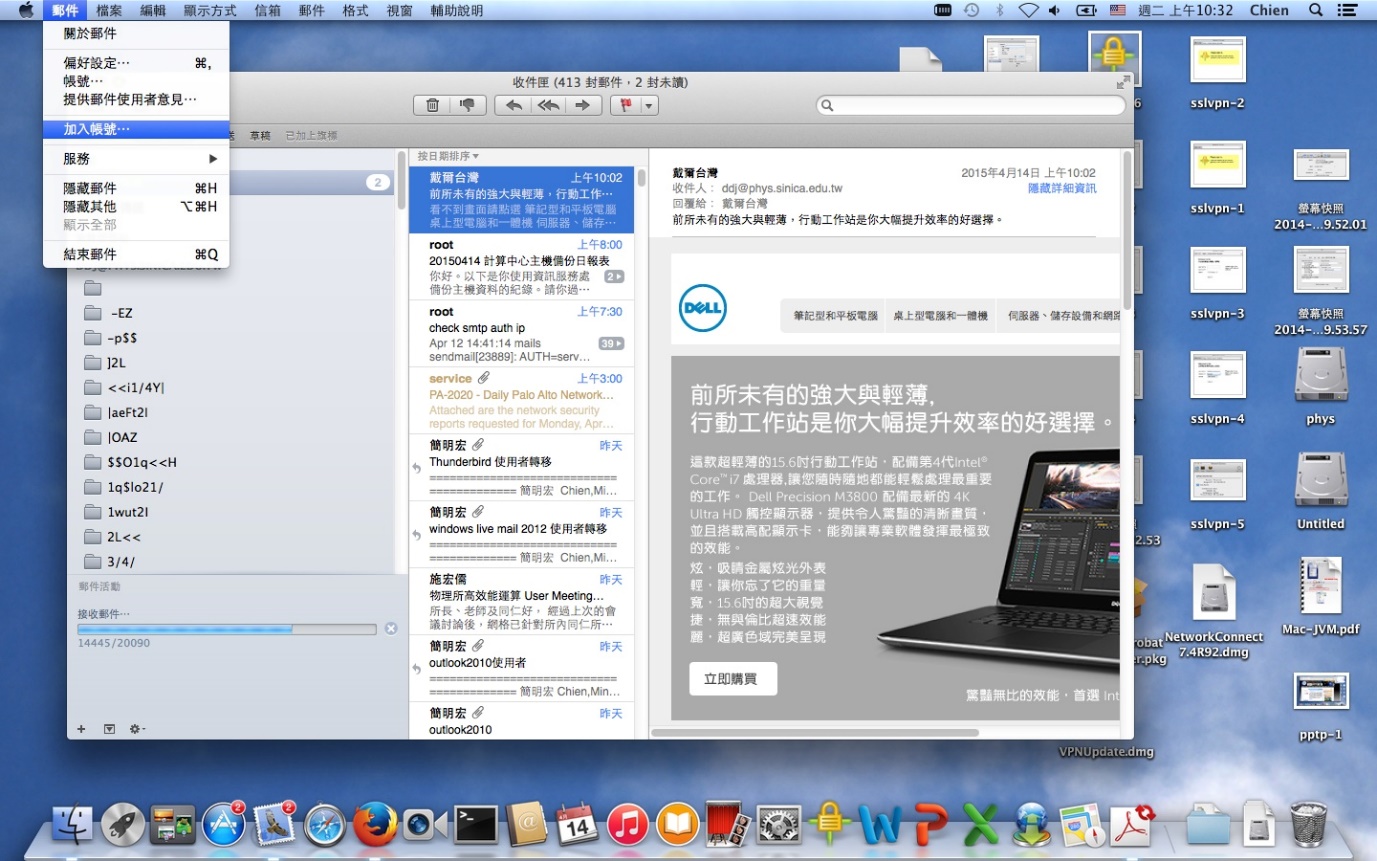Choose 偏好設定… from the menu
The height and width of the screenshot is (861, 1377).
(136, 63)
